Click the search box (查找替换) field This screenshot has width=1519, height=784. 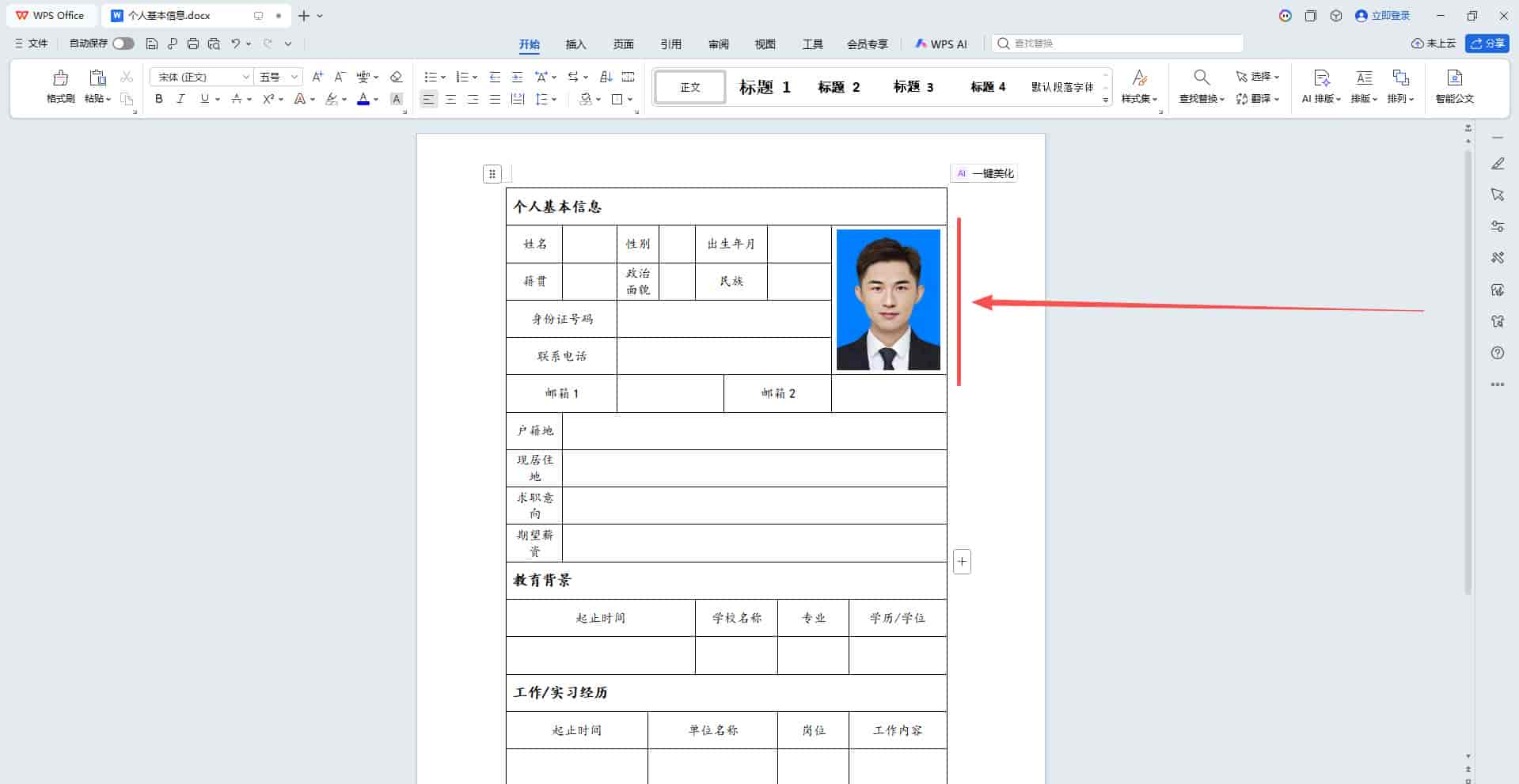pyautogui.click(x=1117, y=44)
